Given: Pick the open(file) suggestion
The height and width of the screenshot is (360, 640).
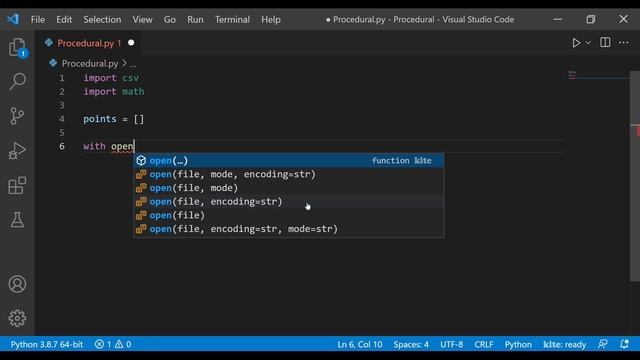Looking at the screenshot, I should [289, 215].
